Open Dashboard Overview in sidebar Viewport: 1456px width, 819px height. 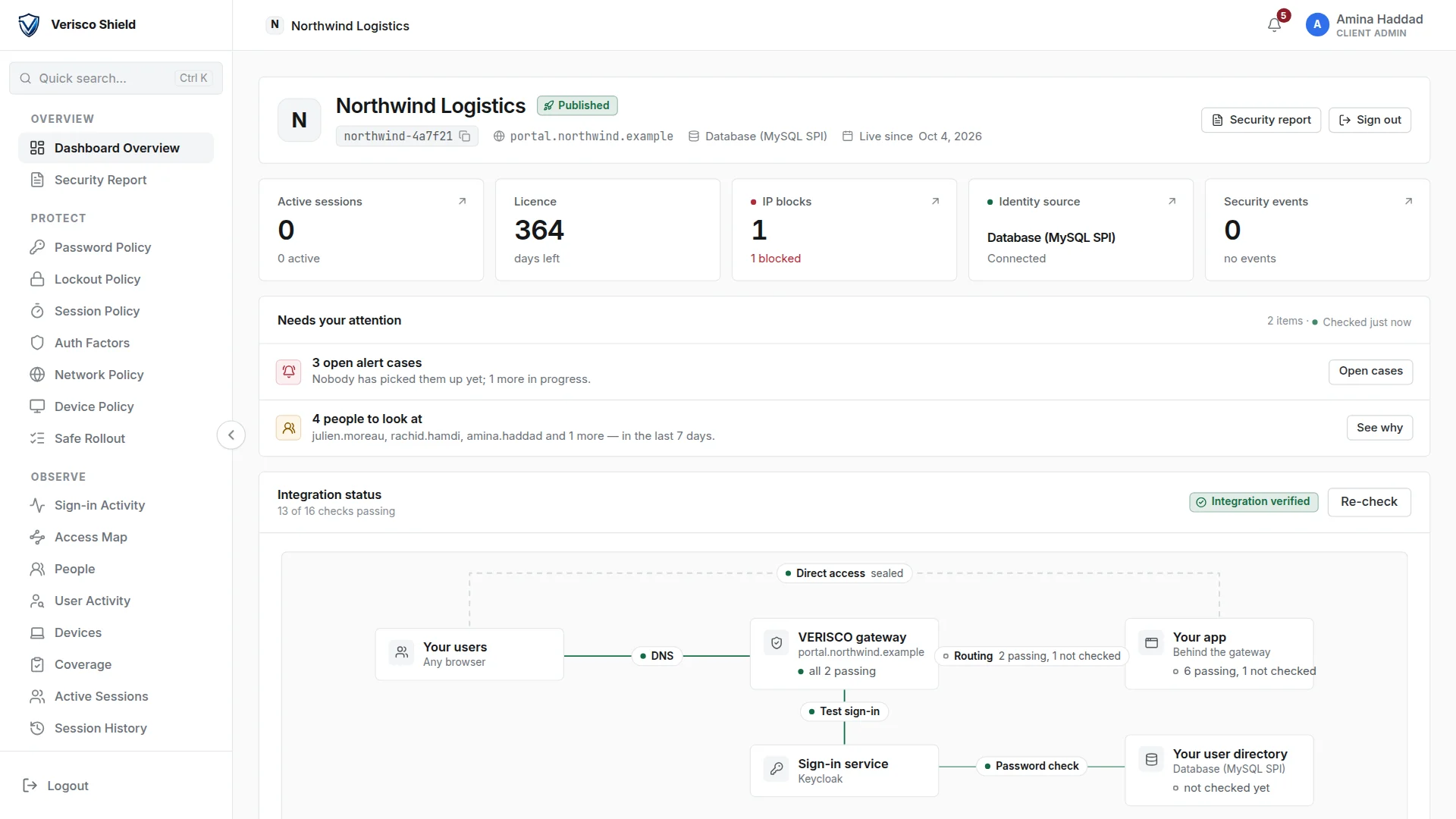point(116,148)
